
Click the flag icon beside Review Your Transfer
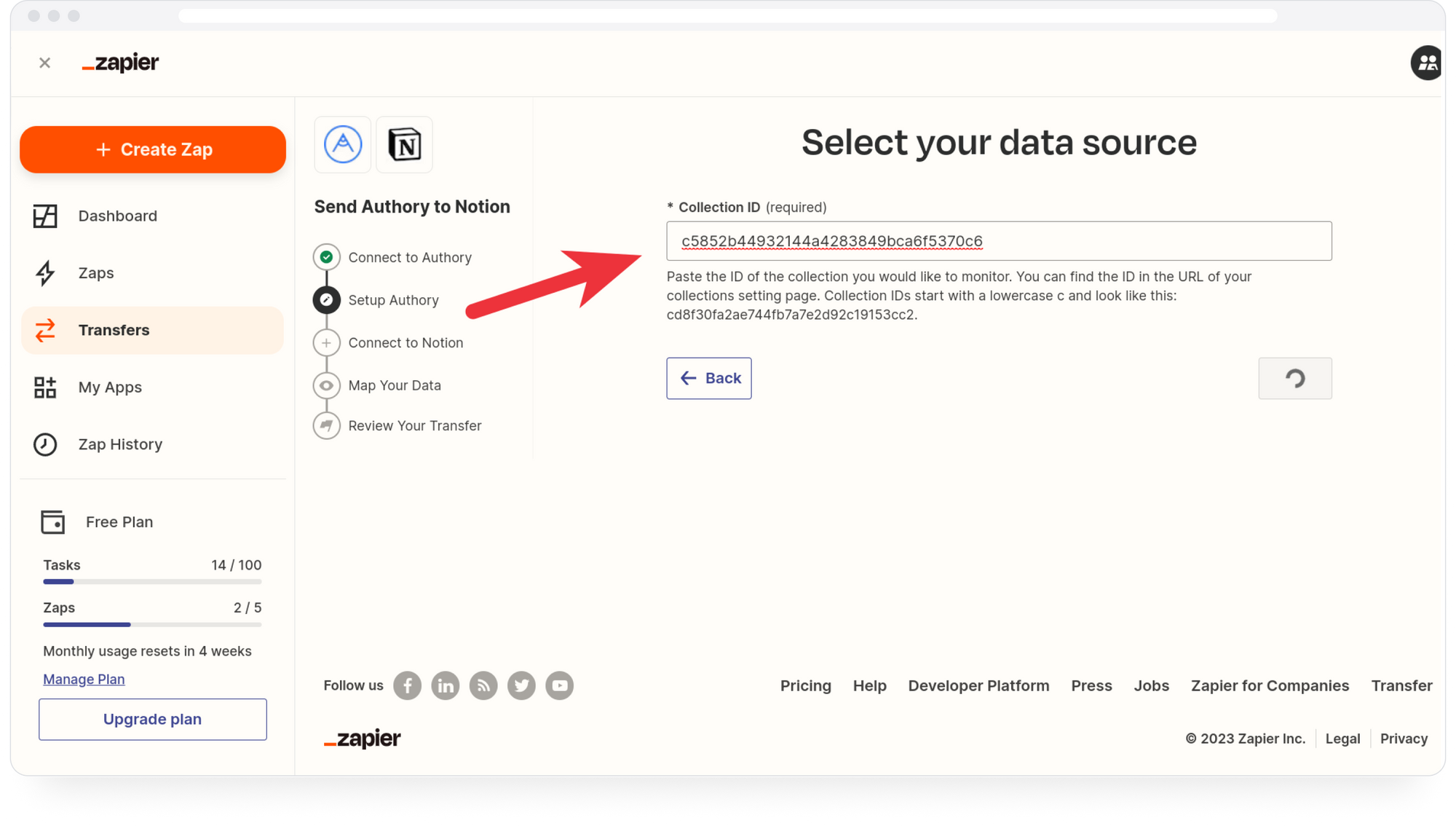coord(327,425)
